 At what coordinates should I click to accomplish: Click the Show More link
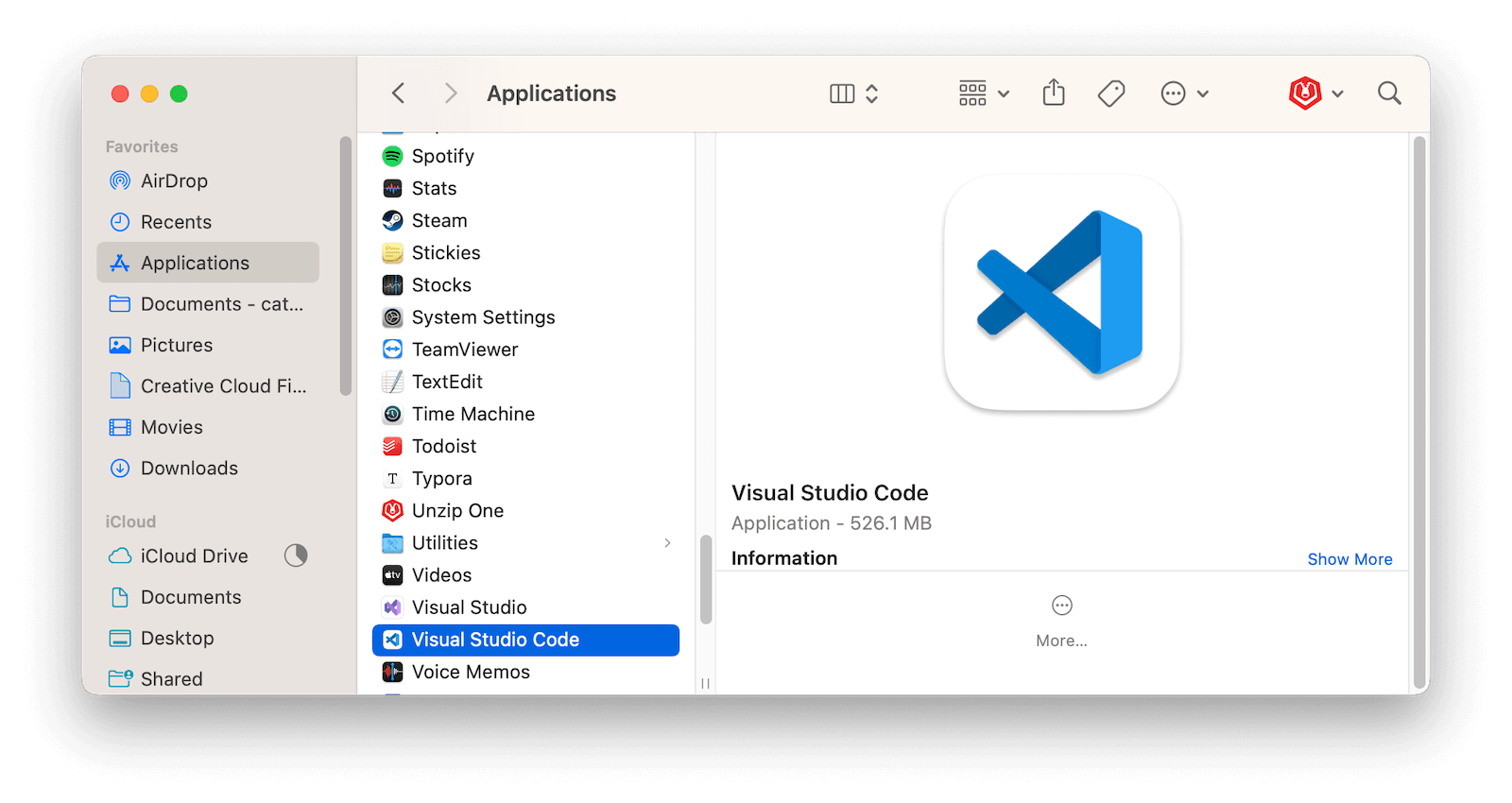[1349, 559]
